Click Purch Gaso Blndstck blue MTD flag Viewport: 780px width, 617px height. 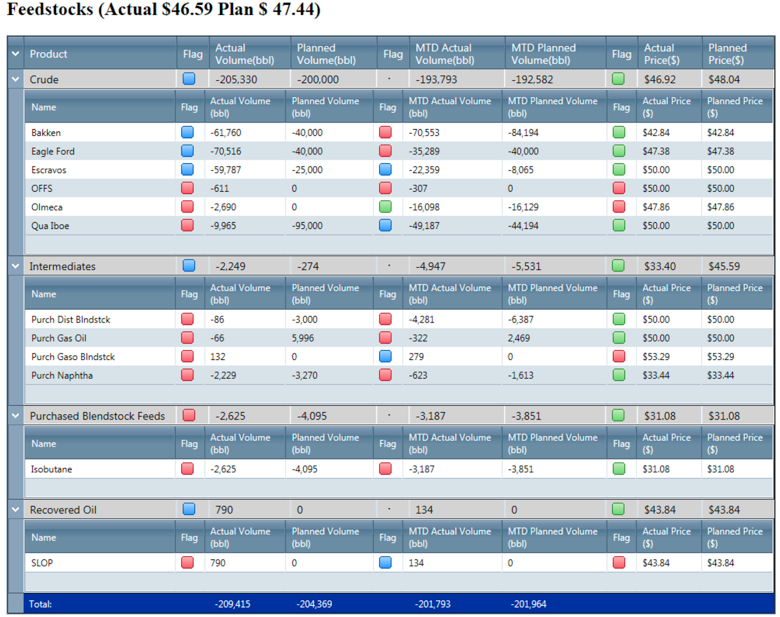(x=386, y=357)
